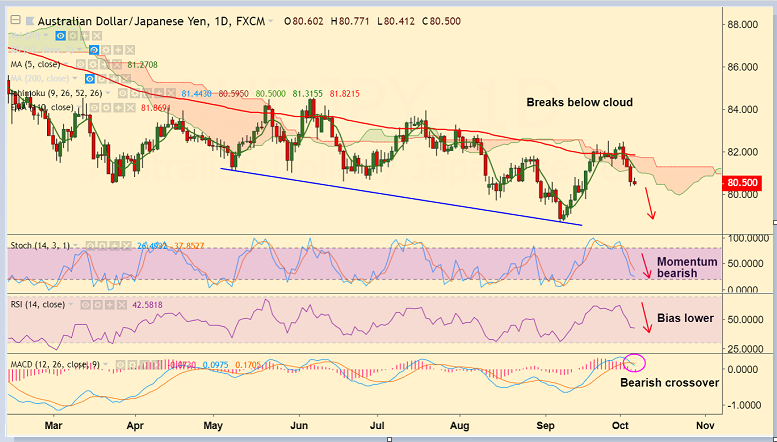Open dropdown arrow next to MA (5, close)
777x442 pixels.
point(66,64)
